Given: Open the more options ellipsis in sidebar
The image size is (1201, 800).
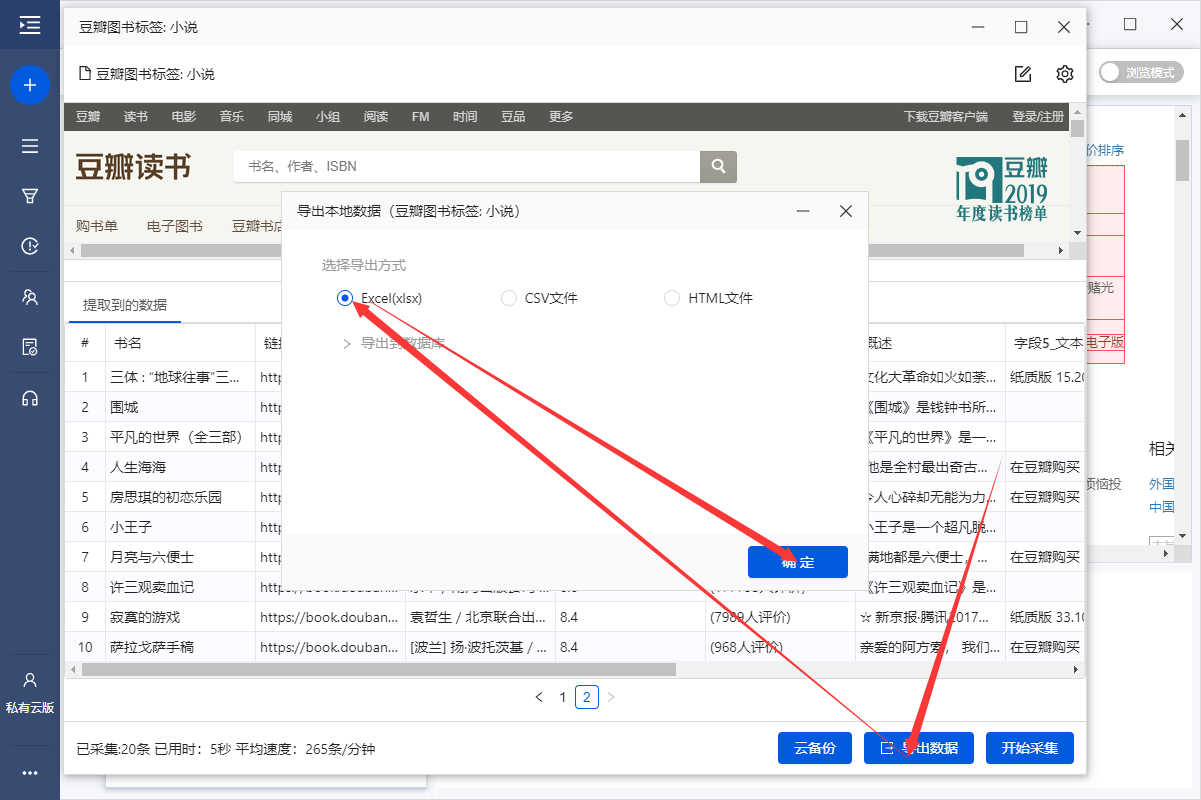Looking at the screenshot, I should pos(30,773).
